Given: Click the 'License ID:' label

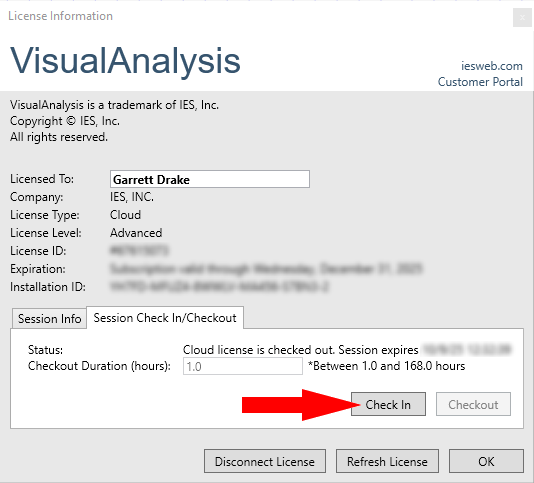Looking at the screenshot, I should [x=38, y=251].
